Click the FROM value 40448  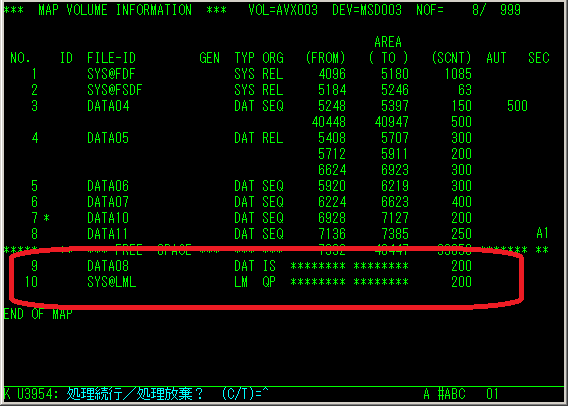[329, 122]
